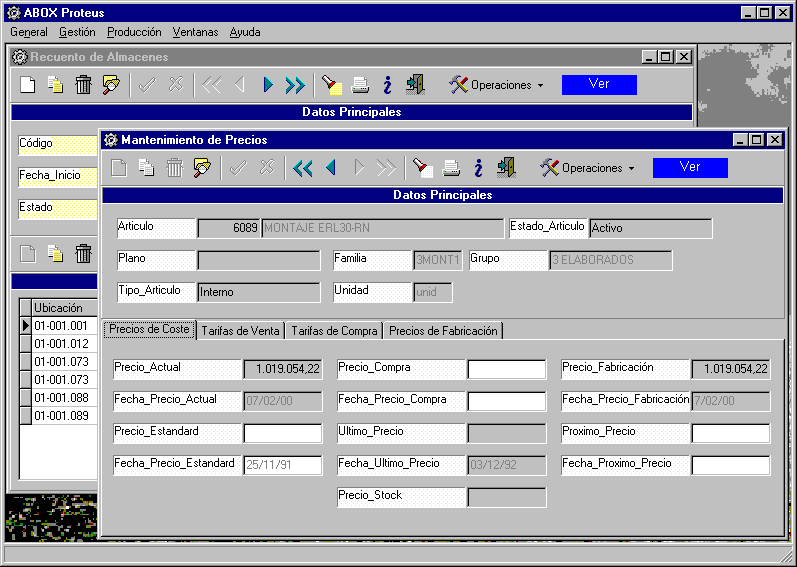Click the Precio_Compra input field

point(507,369)
